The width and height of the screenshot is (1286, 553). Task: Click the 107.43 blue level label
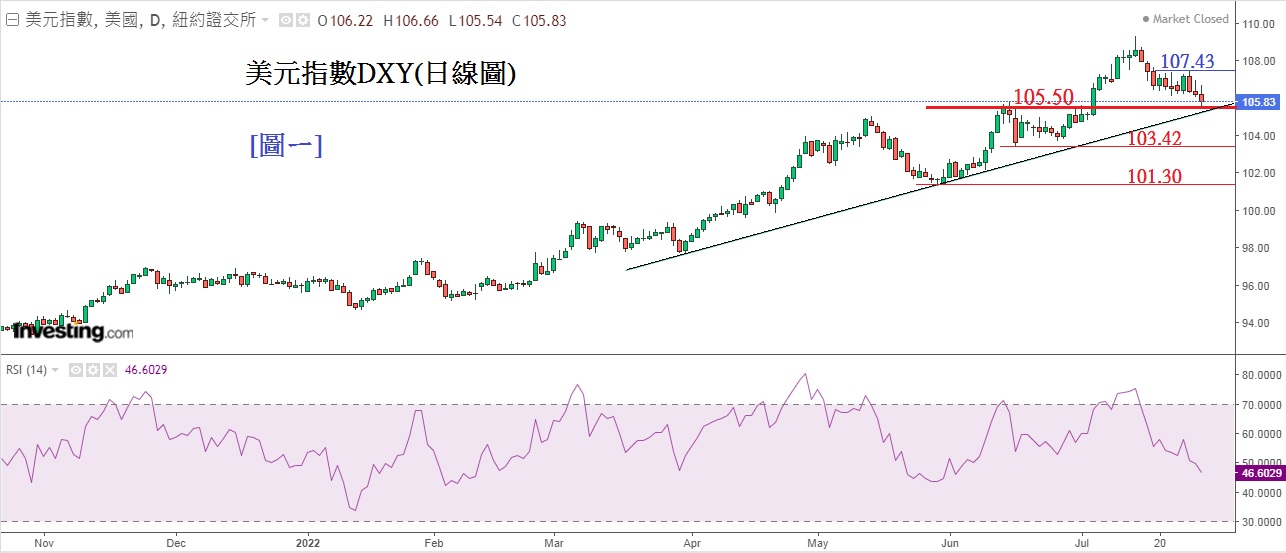pyautogui.click(x=1187, y=62)
